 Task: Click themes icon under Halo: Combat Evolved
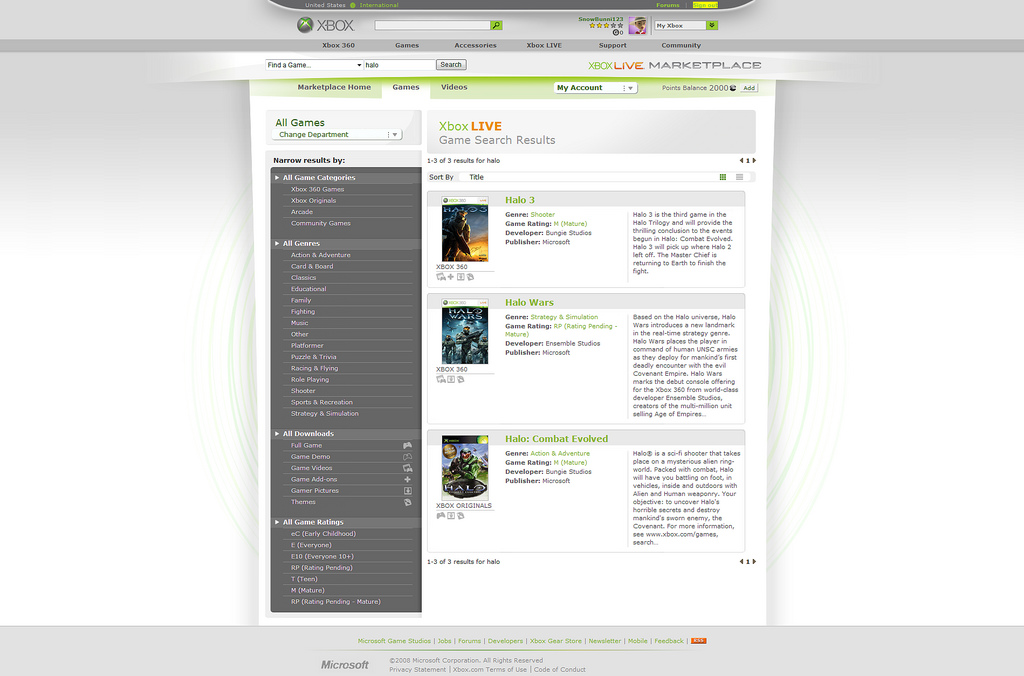(460, 516)
